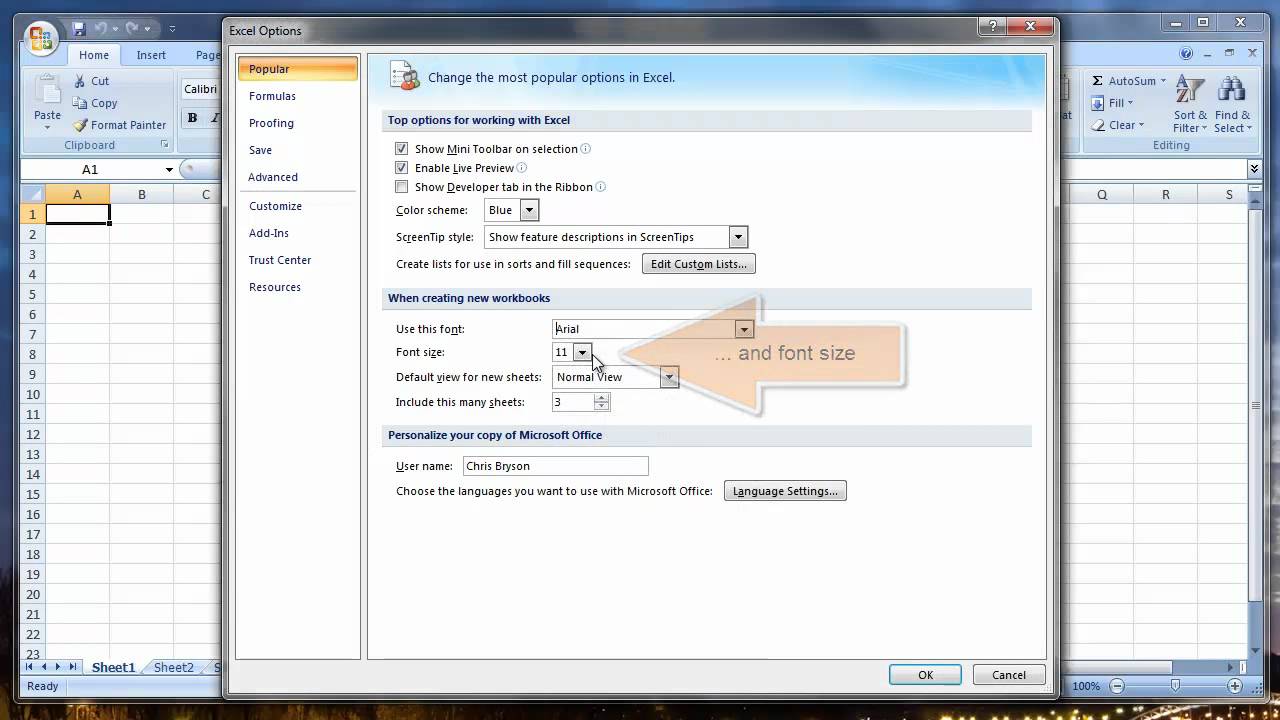Click the Save icon in Quick Access Toolbar

(x=79, y=29)
